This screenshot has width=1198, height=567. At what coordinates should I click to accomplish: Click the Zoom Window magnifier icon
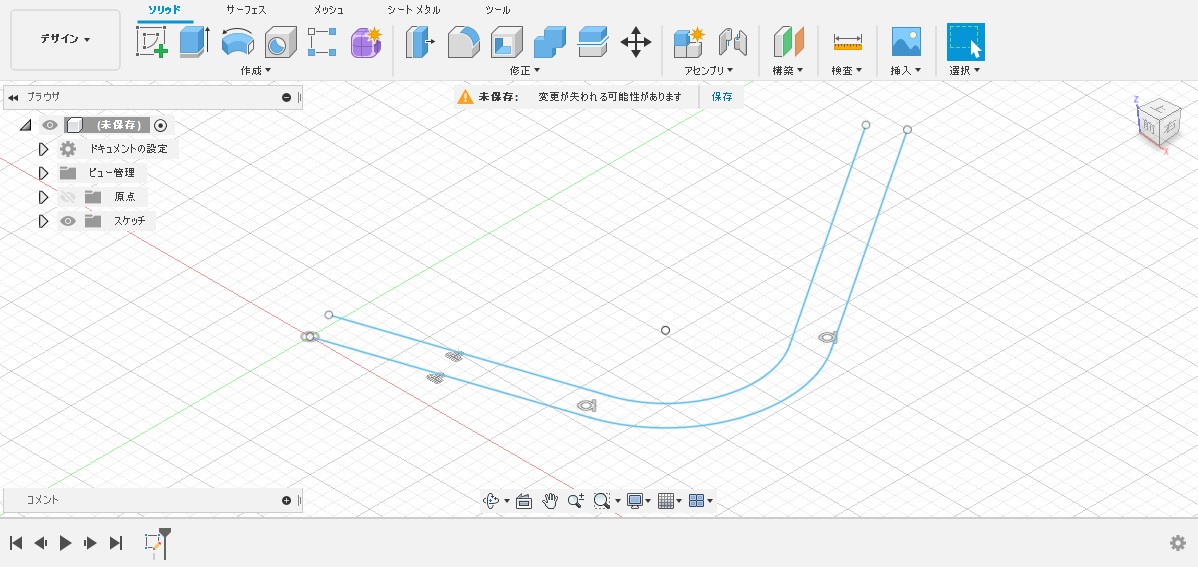[602, 501]
